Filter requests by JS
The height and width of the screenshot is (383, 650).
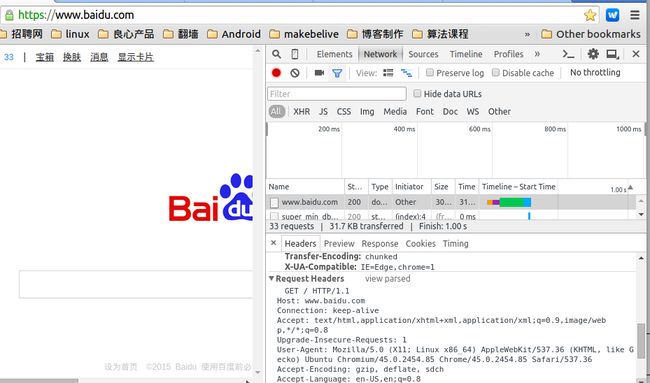(x=323, y=112)
